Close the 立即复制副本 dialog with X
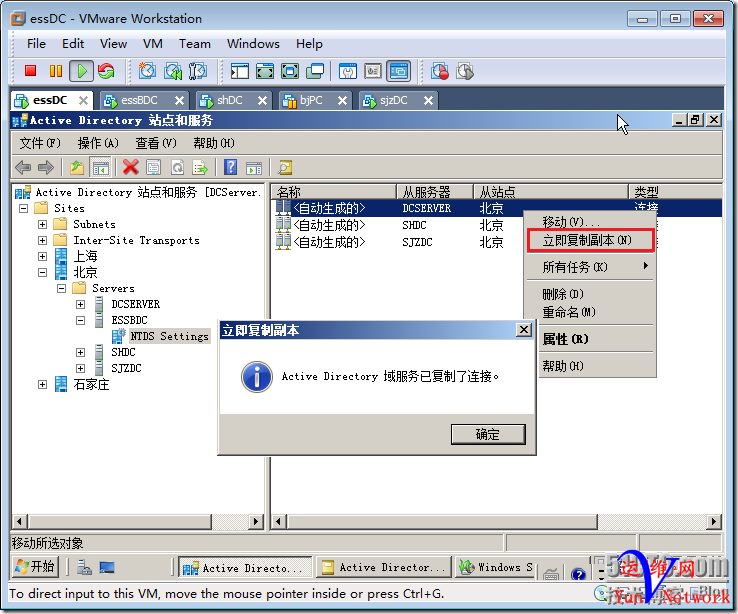This screenshot has height=614, width=738. point(523,329)
